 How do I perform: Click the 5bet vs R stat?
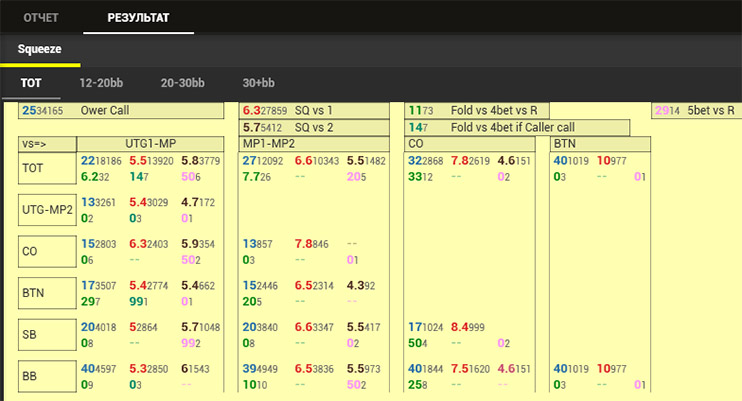click(x=697, y=110)
